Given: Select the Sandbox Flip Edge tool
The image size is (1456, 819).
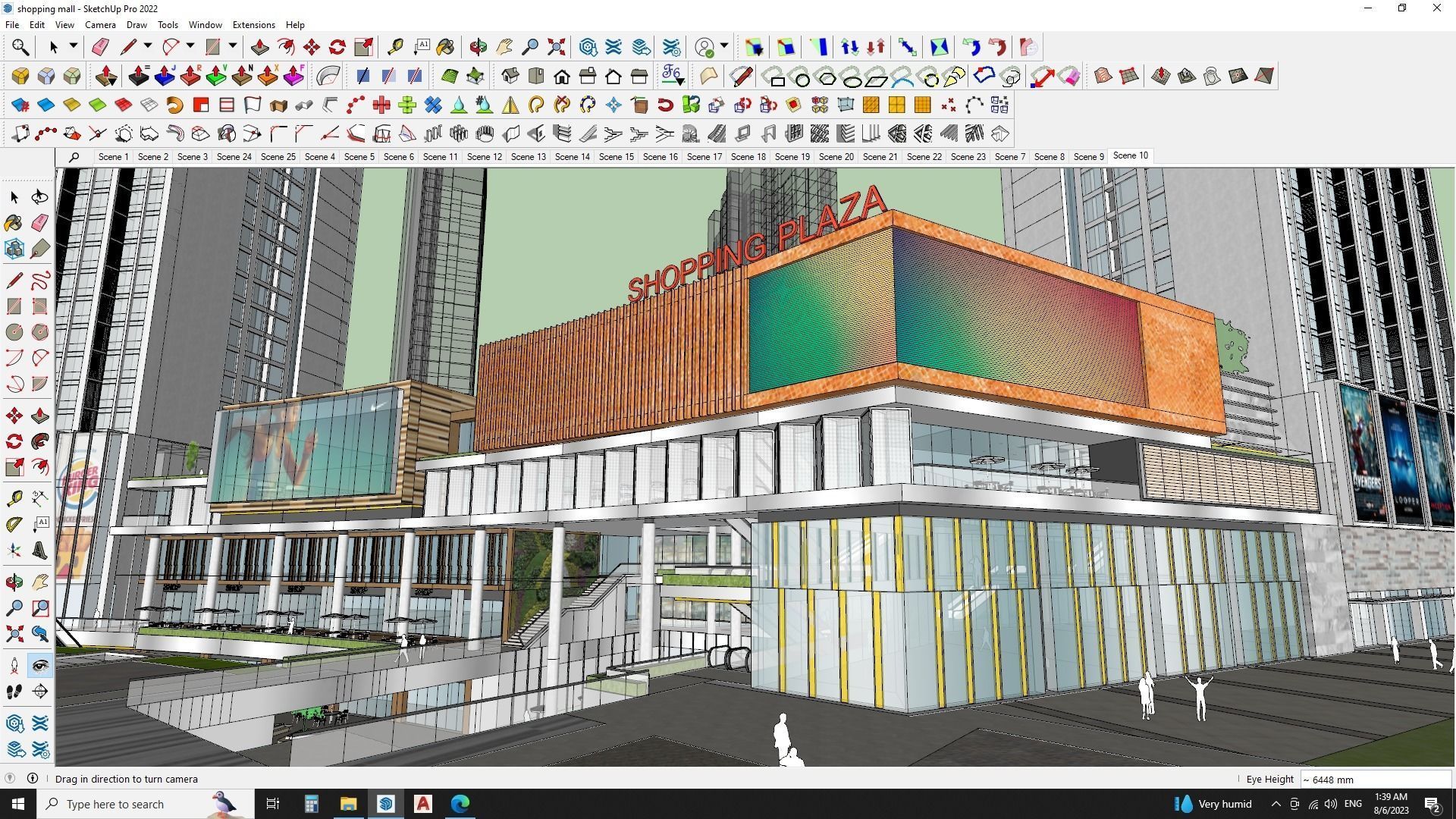Looking at the screenshot, I should pos(1264,76).
